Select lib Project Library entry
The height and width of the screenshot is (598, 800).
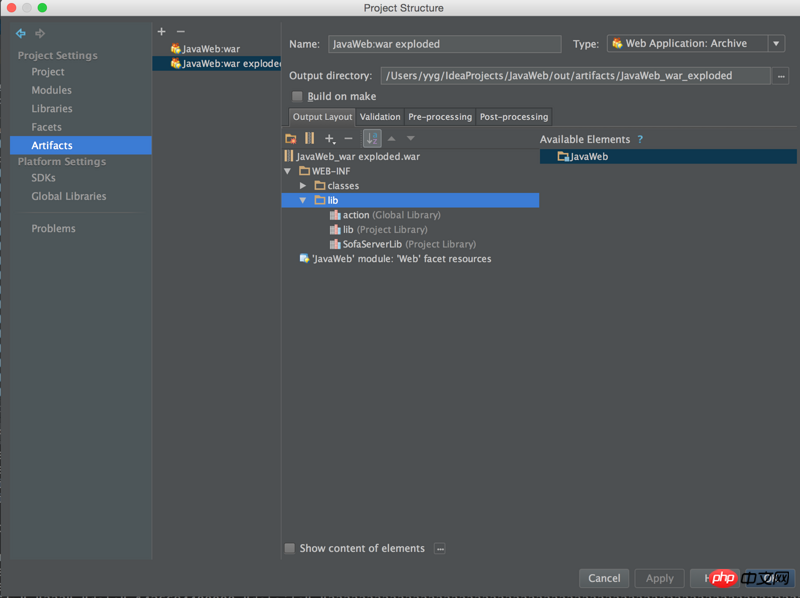pos(379,230)
